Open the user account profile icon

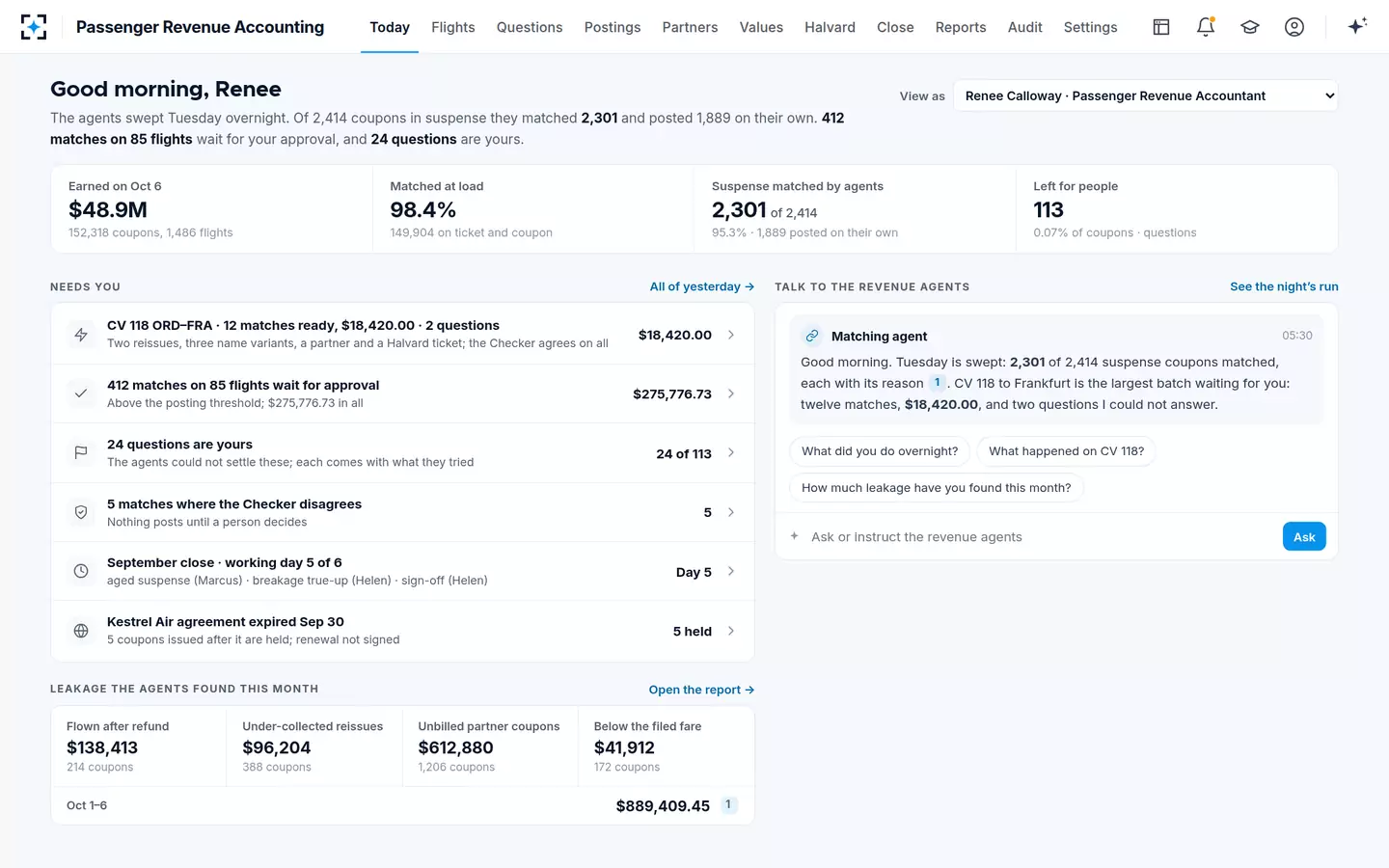[1294, 27]
